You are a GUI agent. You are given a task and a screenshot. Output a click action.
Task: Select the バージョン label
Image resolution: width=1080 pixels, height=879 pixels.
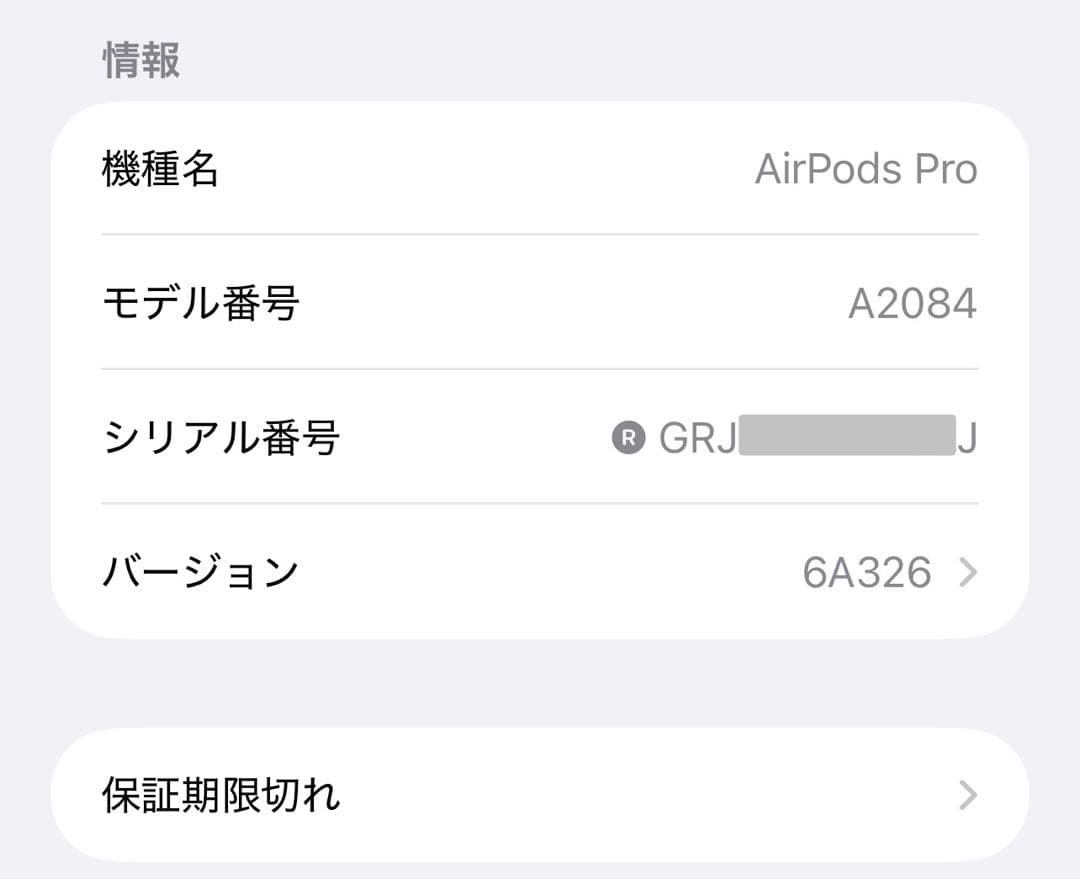[x=200, y=572]
